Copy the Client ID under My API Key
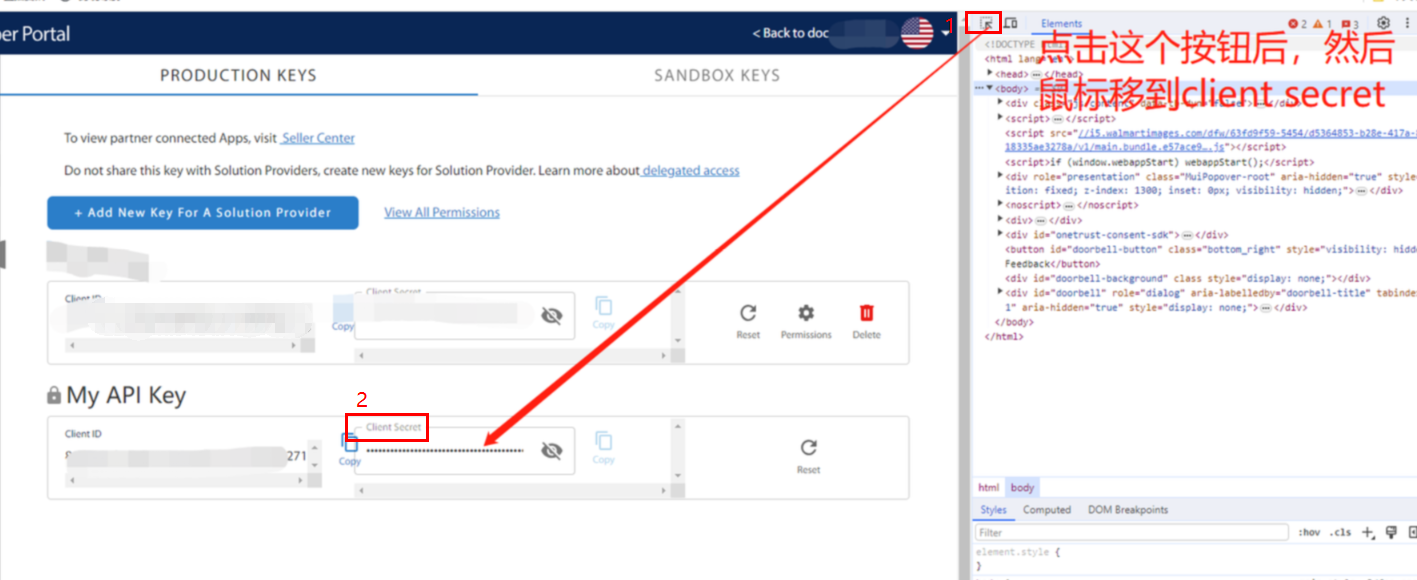Screen dimensions: 1417x580 [x=350, y=449]
